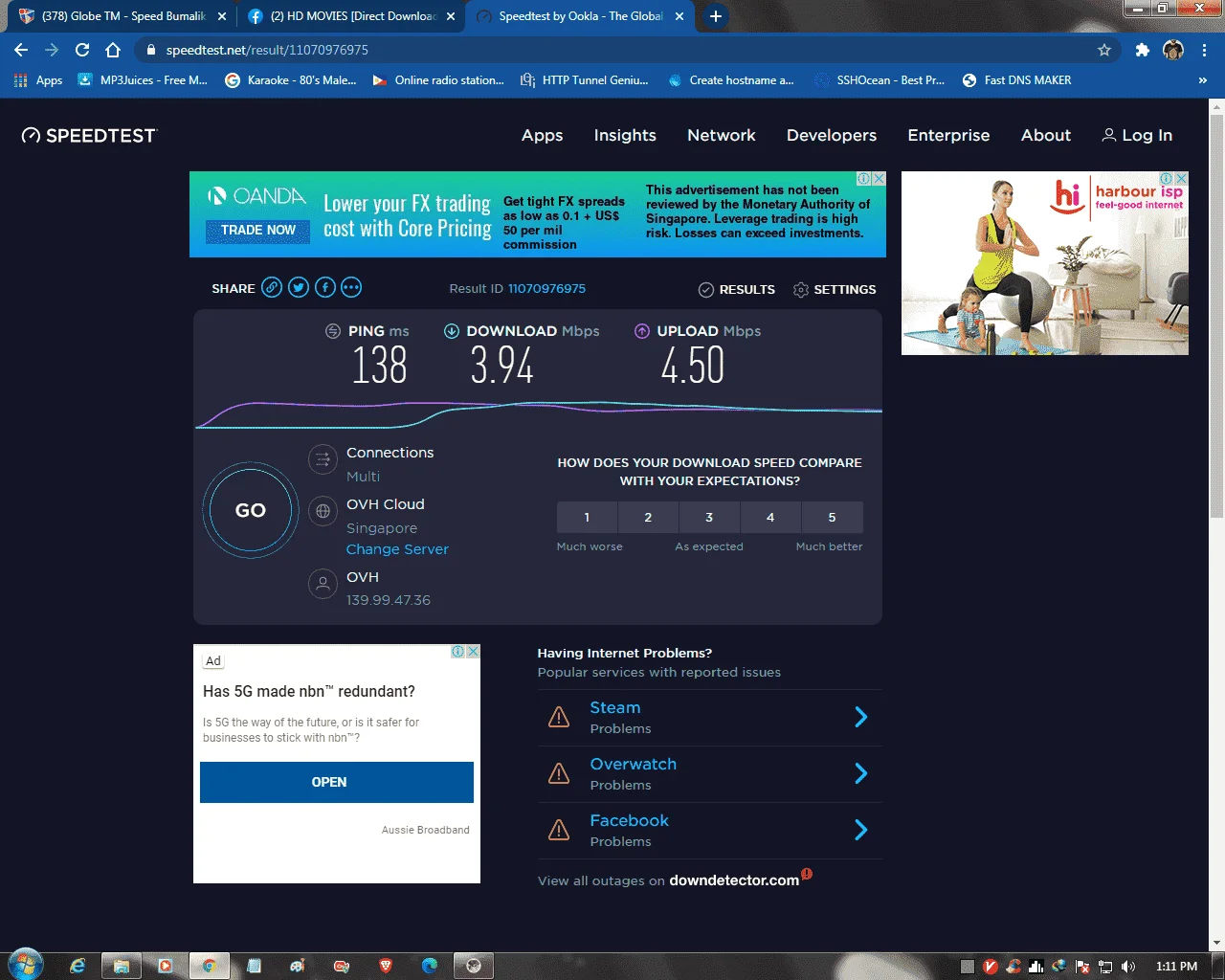
Task: Close the Aussie Broadband 5G ad
Action: [x=473, y=652]
